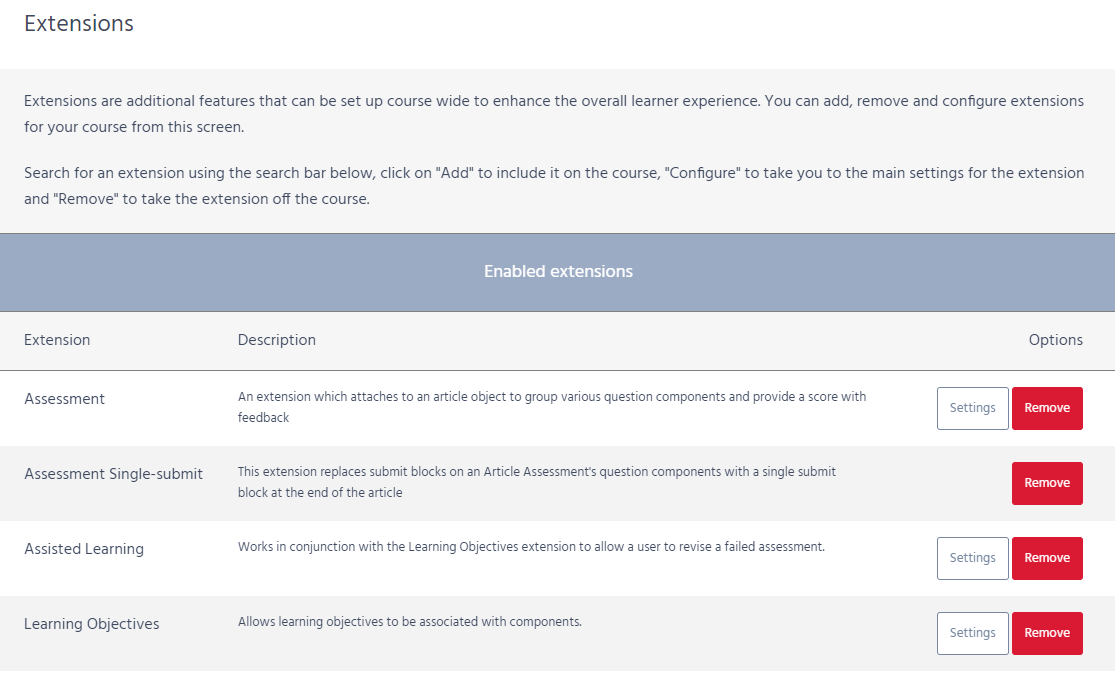1115x673 pixels.
Task: Open Settings for Assisted Learning
Action: (972, 558)
